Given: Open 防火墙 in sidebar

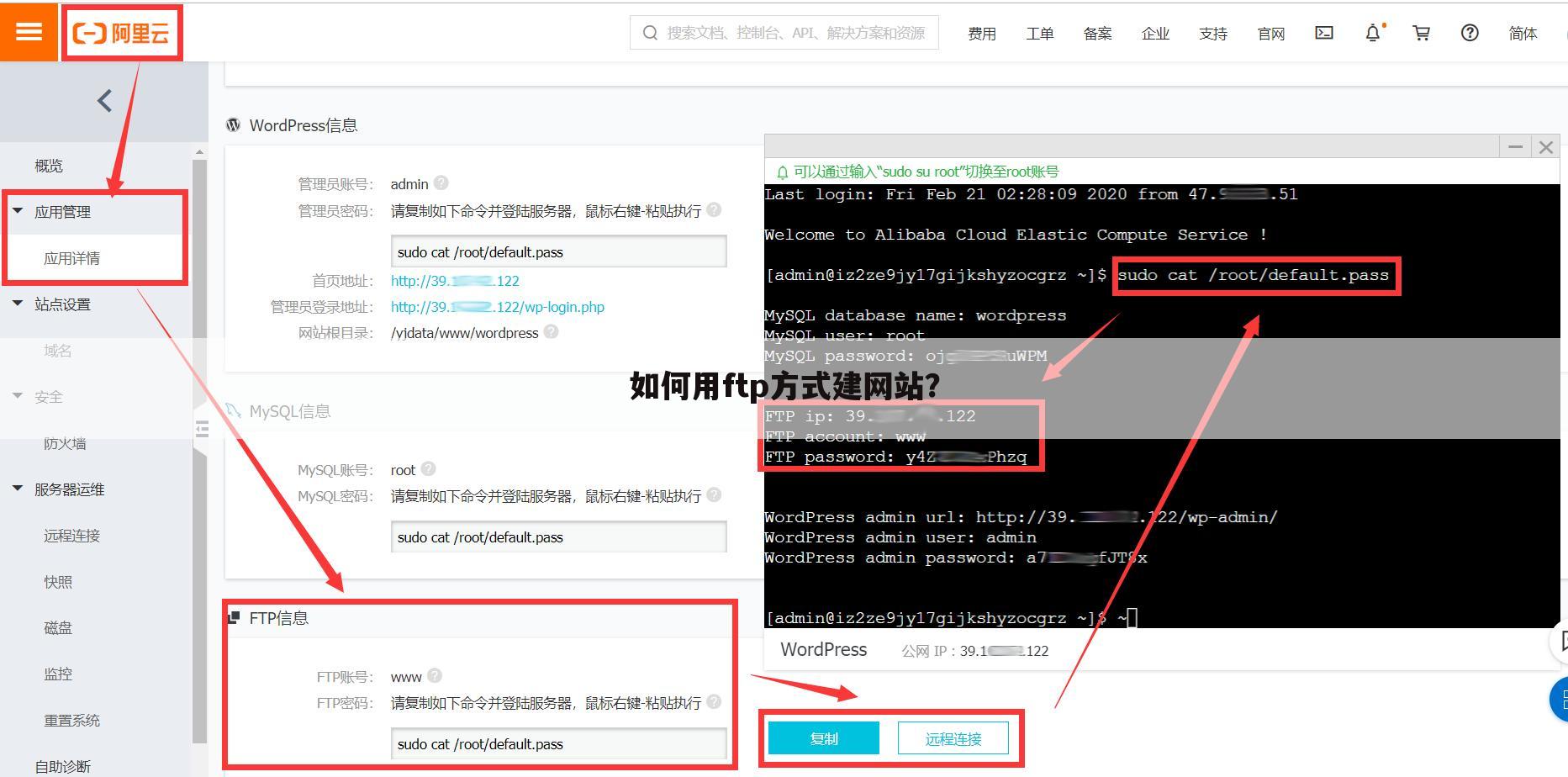Looking at the screenshot, I should click(x=65, y=443).
